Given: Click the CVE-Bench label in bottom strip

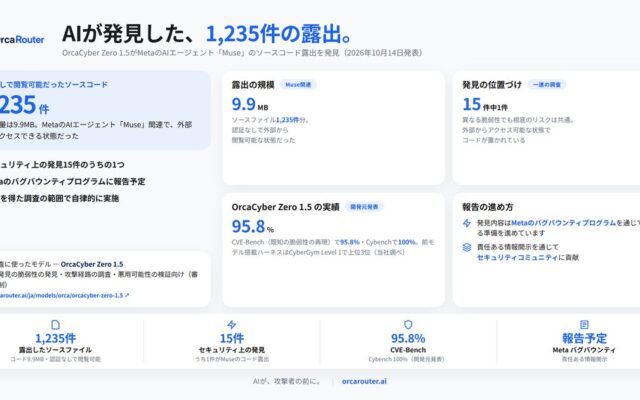Looking at the screenshot, I should tap(408, 350).
